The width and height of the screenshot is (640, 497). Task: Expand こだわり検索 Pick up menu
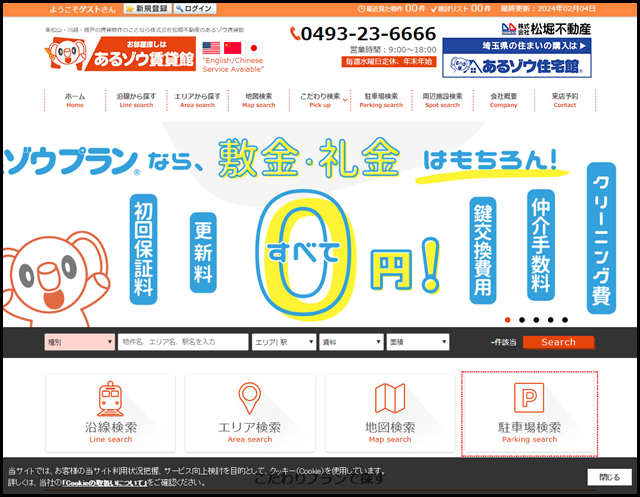click(x=320, y=100)
